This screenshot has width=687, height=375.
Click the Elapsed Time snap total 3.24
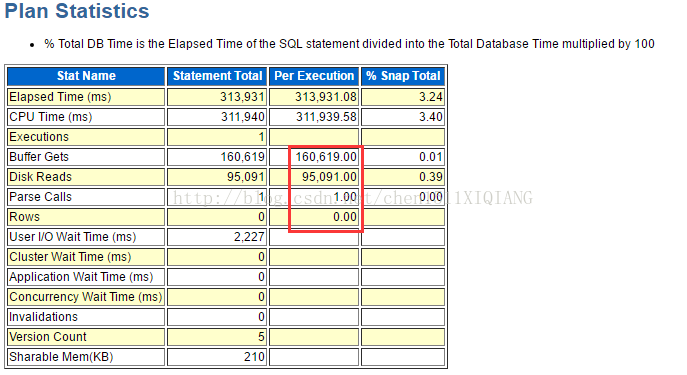[x=431, y=97]
